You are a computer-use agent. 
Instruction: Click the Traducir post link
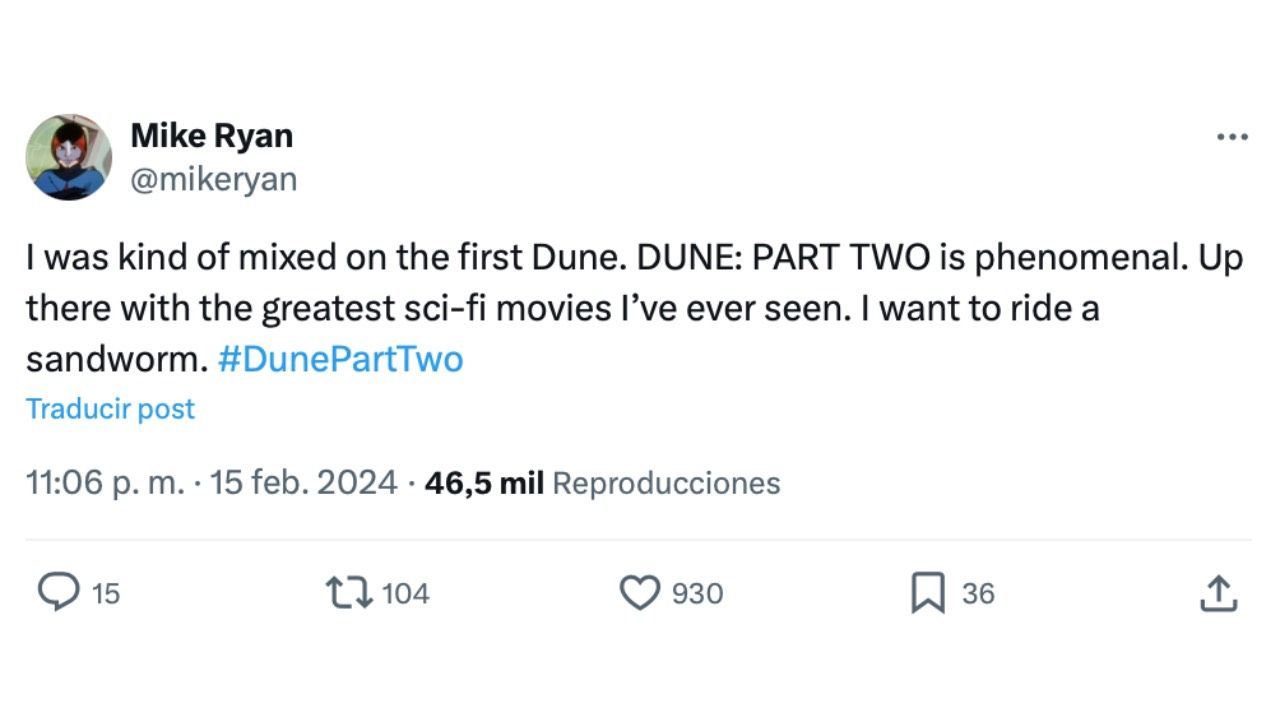click(110, 408)
